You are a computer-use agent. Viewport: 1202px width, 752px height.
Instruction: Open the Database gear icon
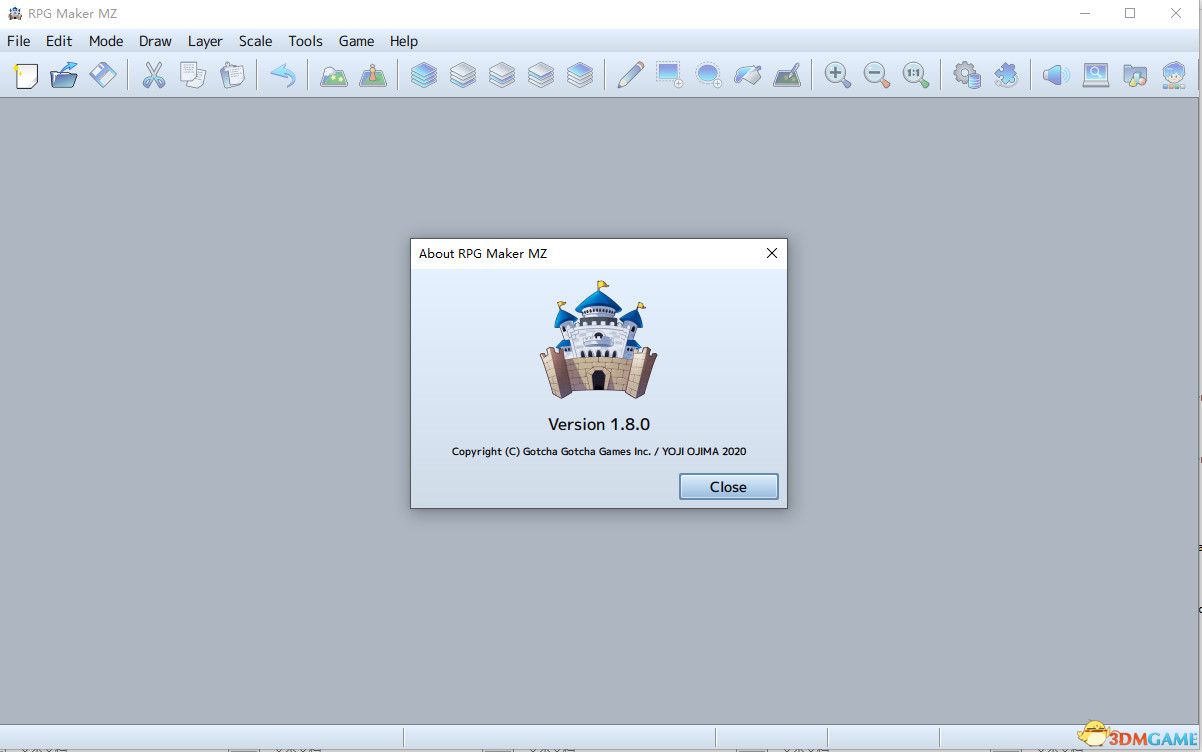pyautogui.click(x=967, y=75)
